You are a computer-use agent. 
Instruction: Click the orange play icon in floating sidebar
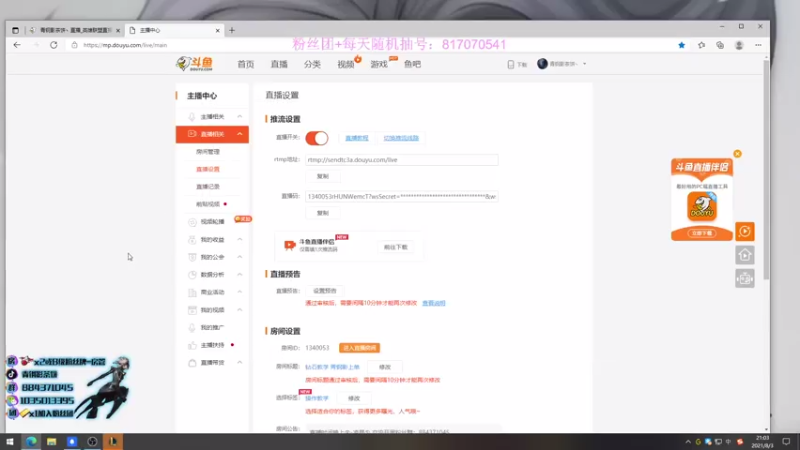pos(745,232)
